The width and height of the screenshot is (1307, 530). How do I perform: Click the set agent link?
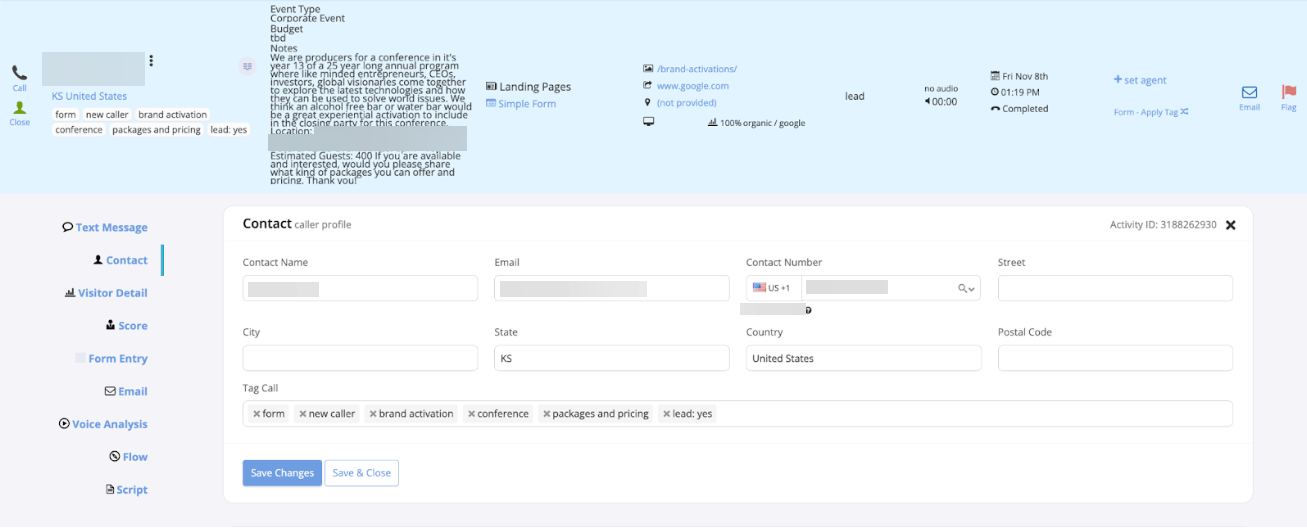point(1145,80)
